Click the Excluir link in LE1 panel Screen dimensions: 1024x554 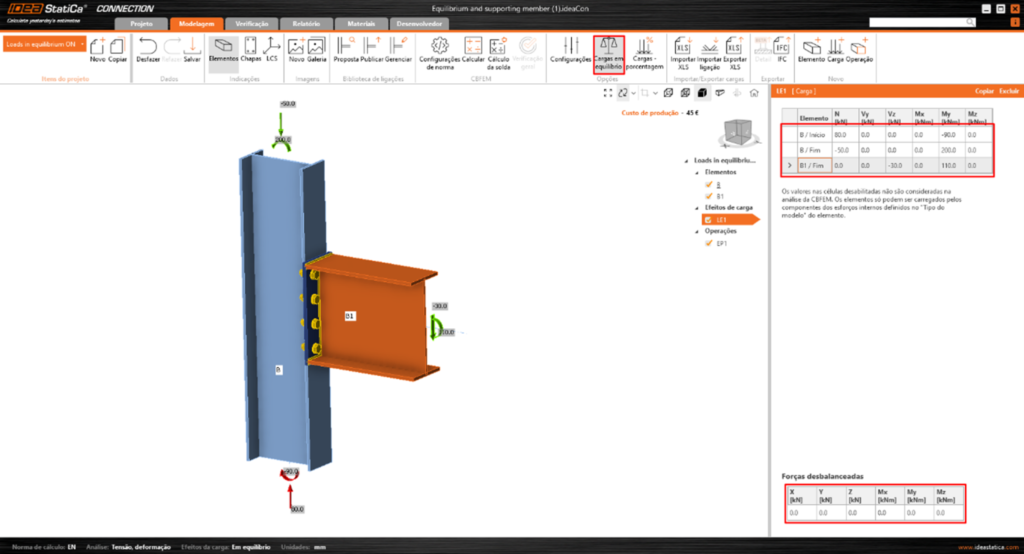(1009, 91)
